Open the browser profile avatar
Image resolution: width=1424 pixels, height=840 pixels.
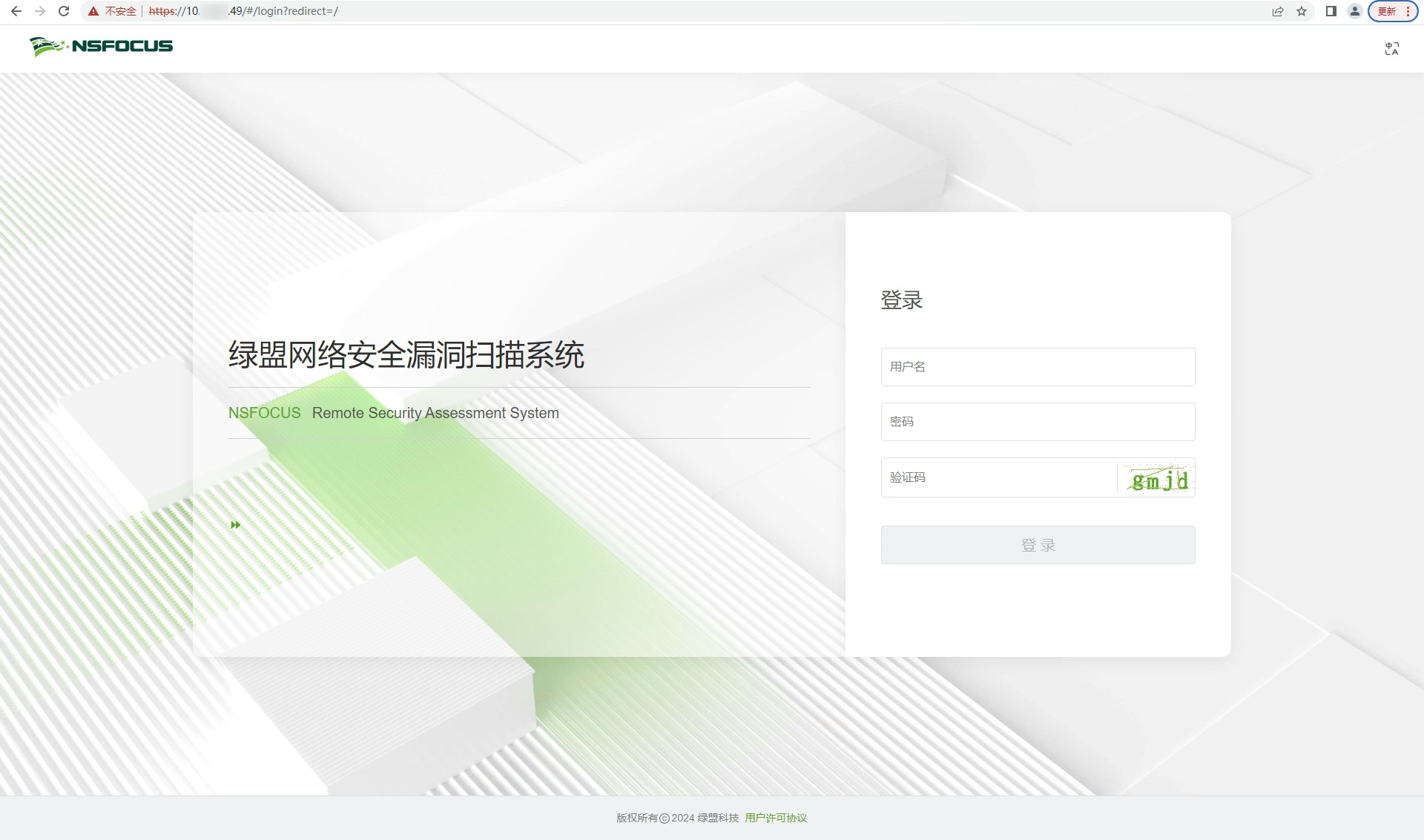[1355, 11]
